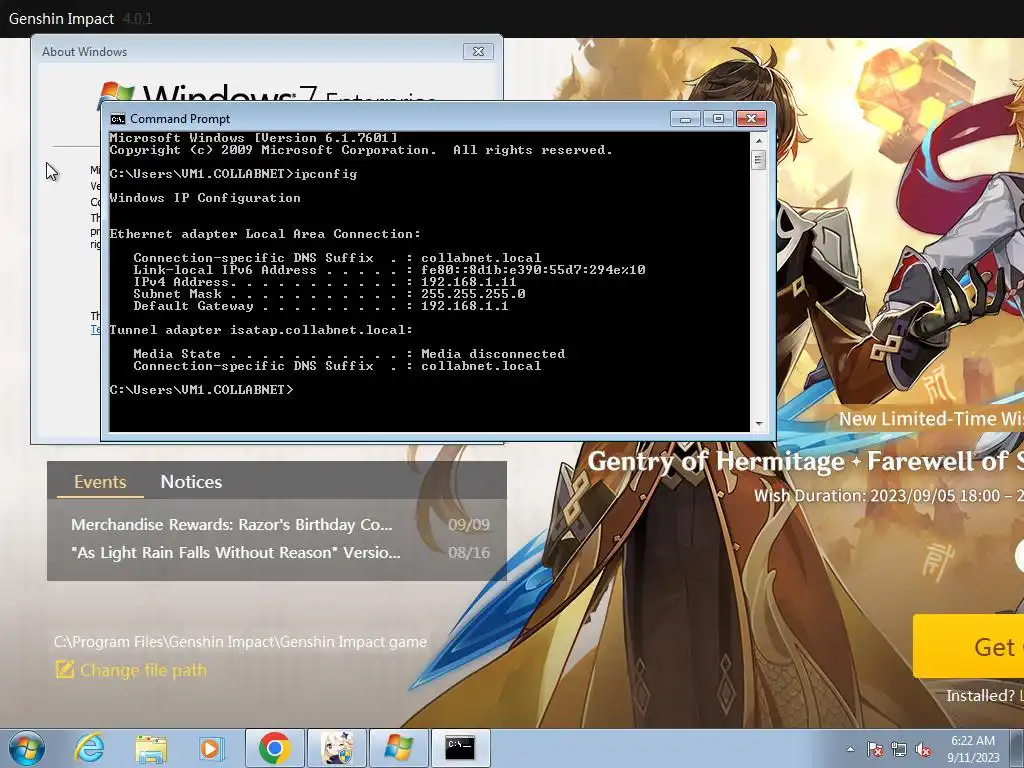Click Change file path link
Screen dimensions: 1024x768
pos(143,670)
